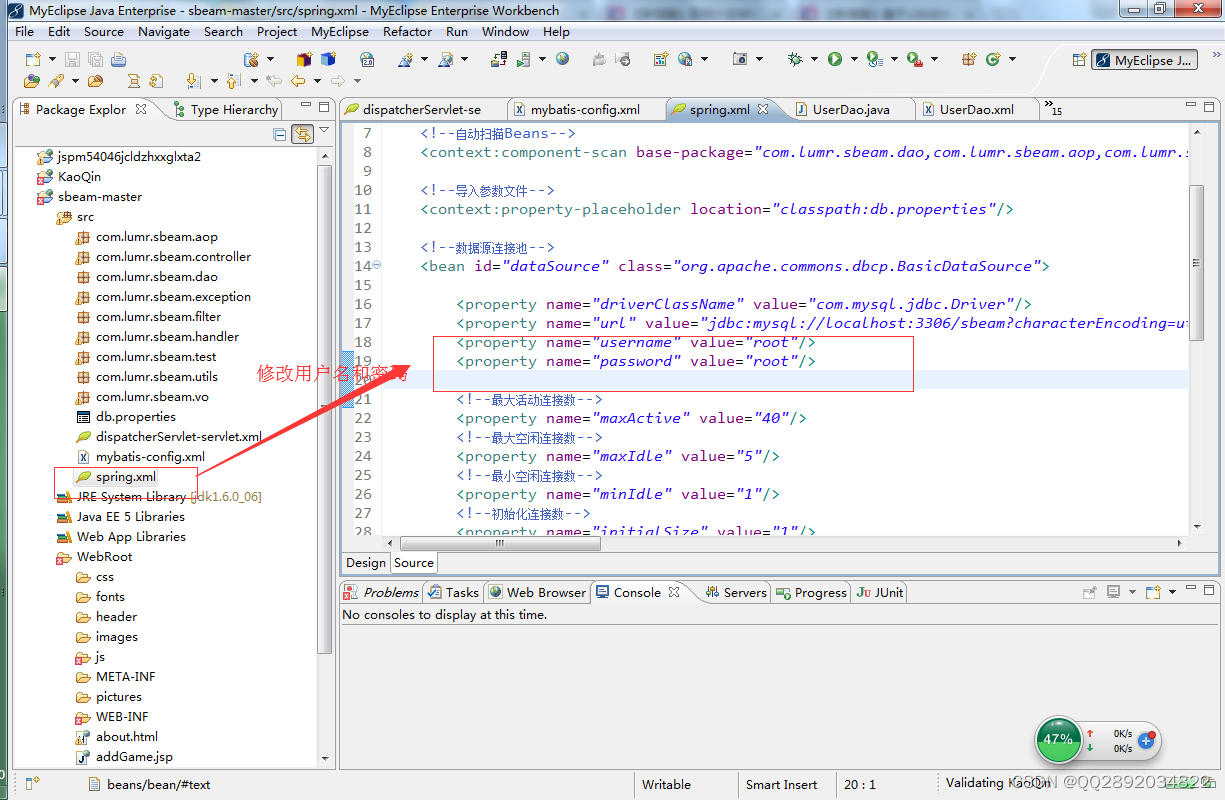Viewport: 1225px width, 800px height.
Task: Select the JRE System Library node
Action: [x=159, y=497]
